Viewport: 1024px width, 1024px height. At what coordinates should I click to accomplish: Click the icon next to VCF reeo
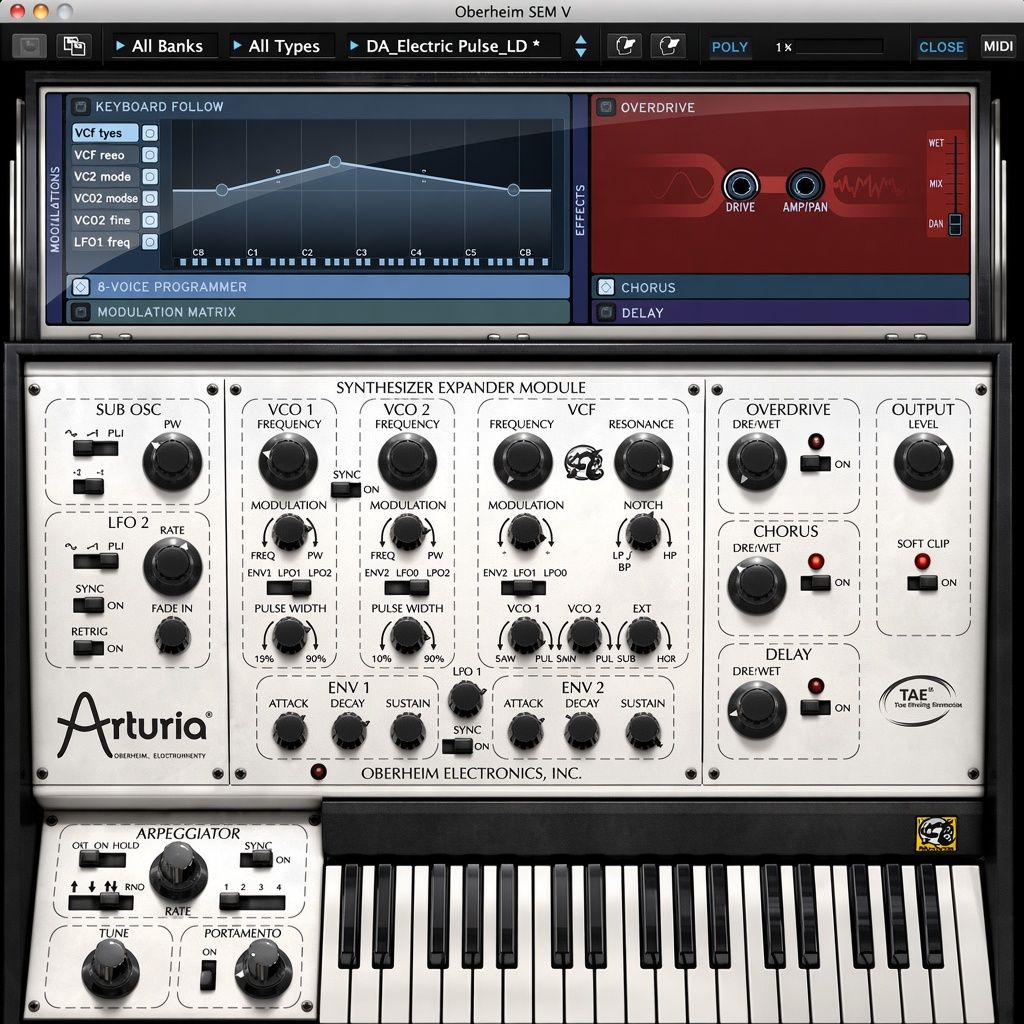click(150, 155)
